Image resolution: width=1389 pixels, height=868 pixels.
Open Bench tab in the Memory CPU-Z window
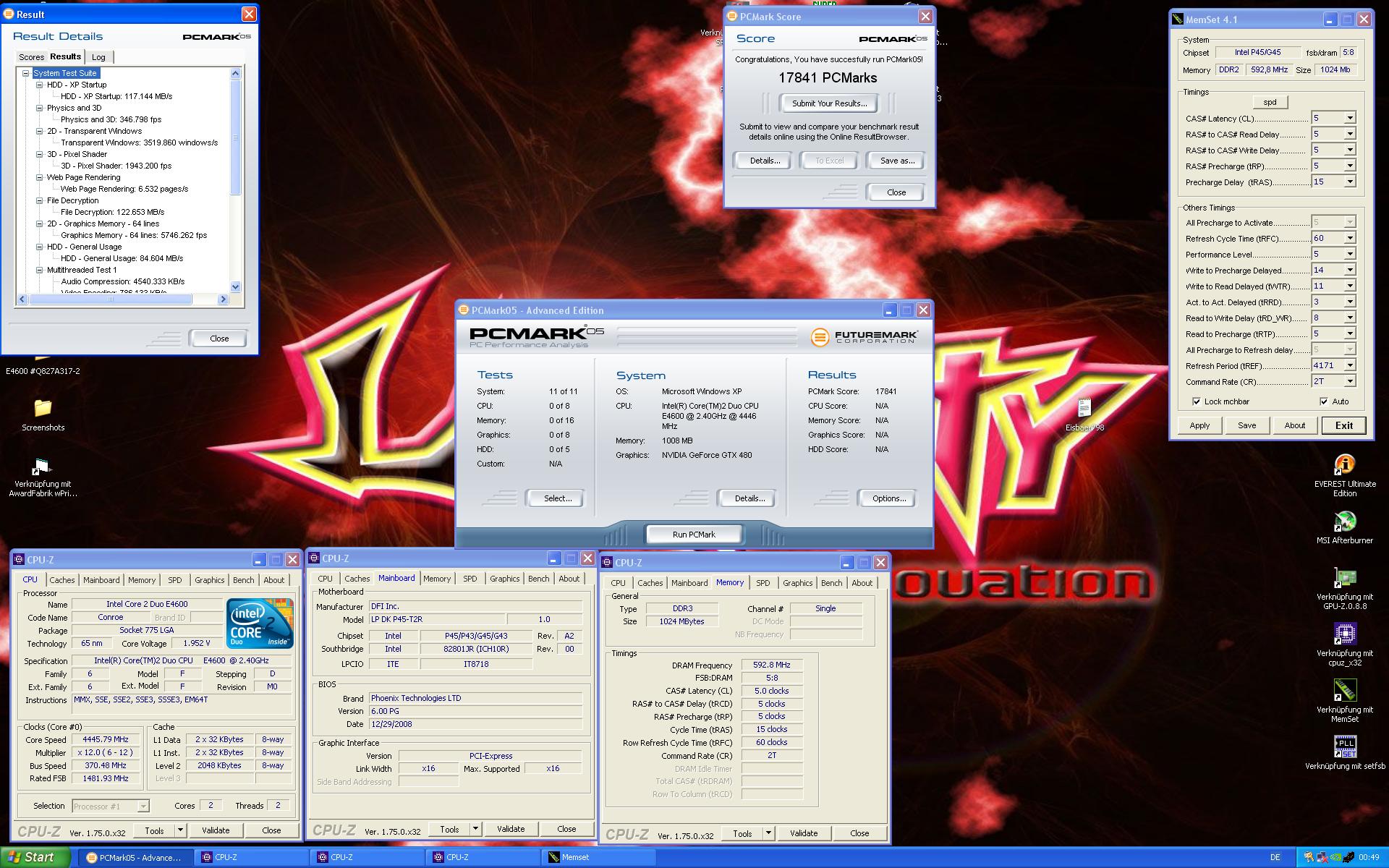coord(831,583)
